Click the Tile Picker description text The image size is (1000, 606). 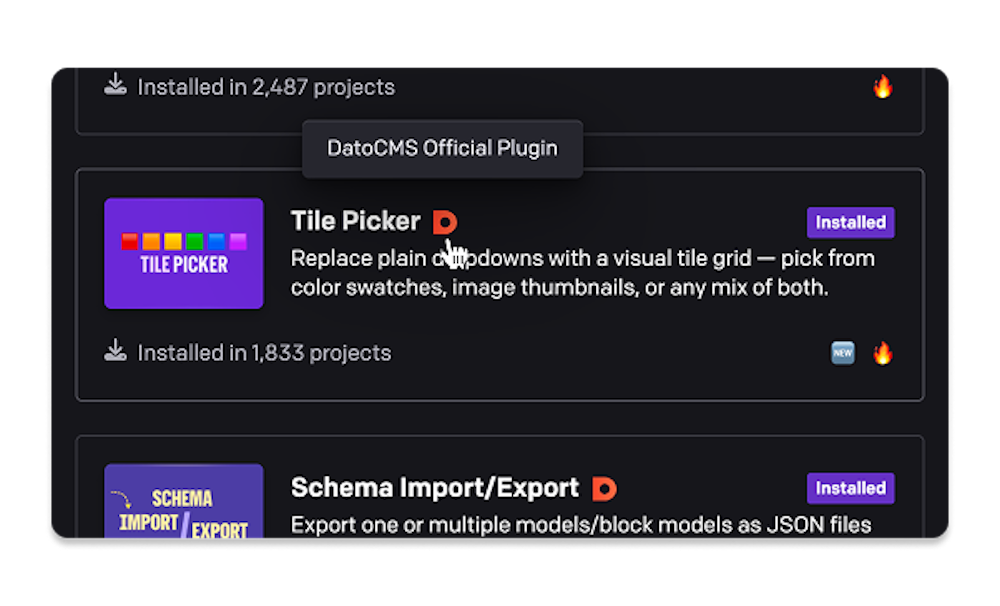tap(583, 273)
